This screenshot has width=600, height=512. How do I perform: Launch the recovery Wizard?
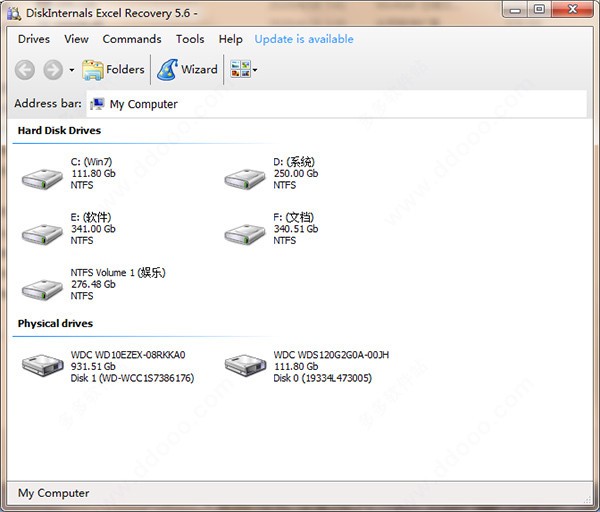coord(187,70)
